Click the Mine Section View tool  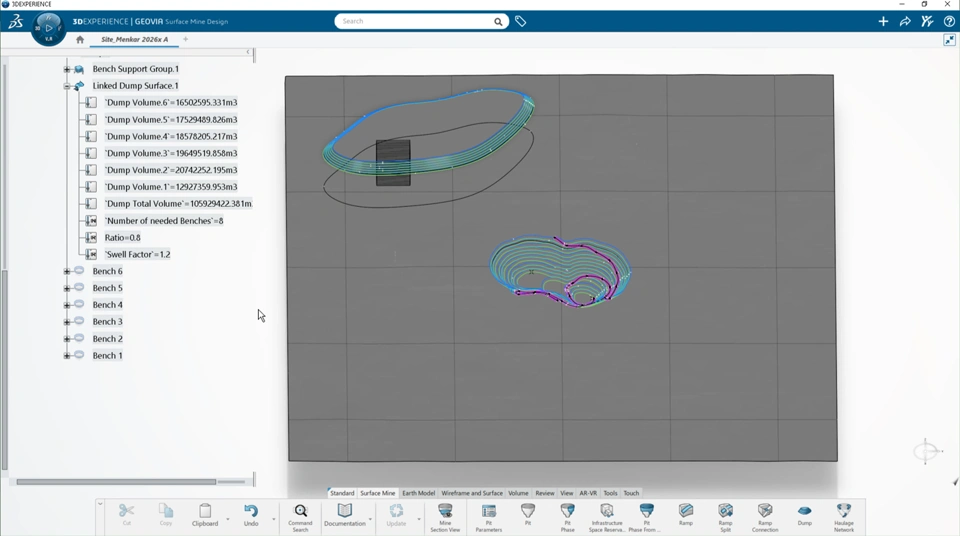click(445, 518)
